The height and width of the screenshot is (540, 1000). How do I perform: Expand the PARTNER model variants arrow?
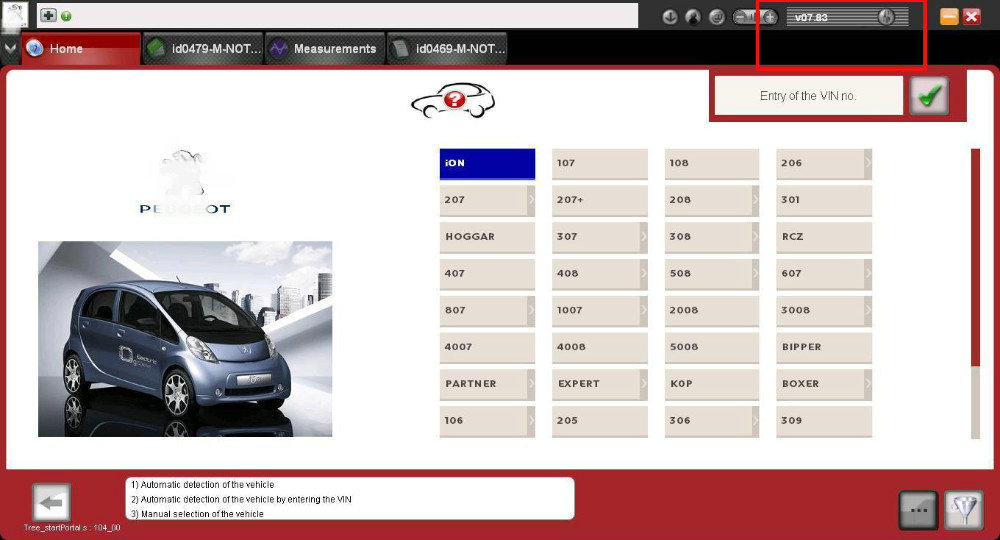pos(531,384)
